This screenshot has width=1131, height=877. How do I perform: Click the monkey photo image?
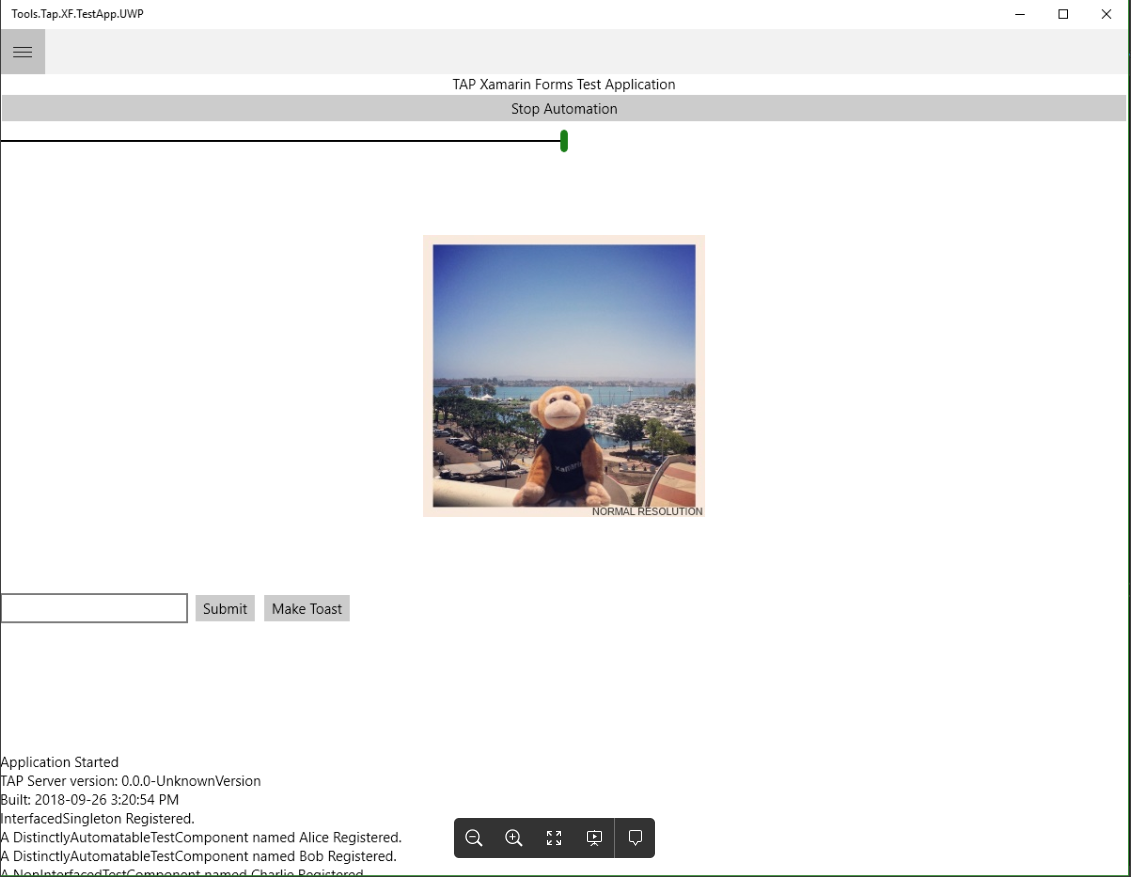(x=563, y=375)
